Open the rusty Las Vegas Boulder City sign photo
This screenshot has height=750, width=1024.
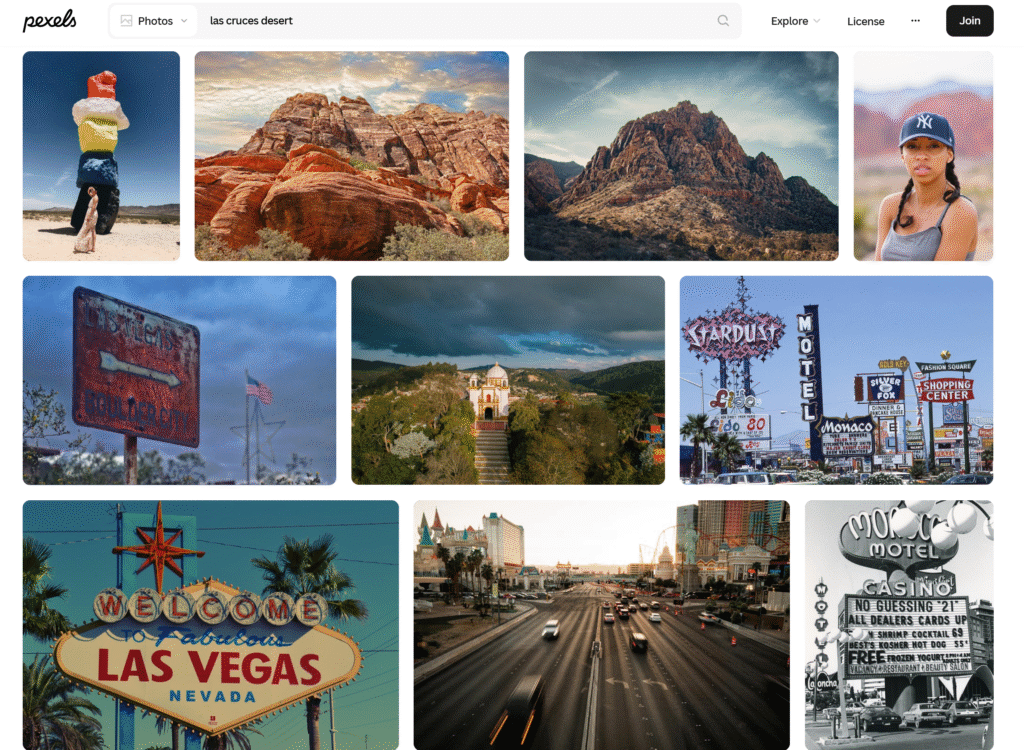click(x=180, y=380)
